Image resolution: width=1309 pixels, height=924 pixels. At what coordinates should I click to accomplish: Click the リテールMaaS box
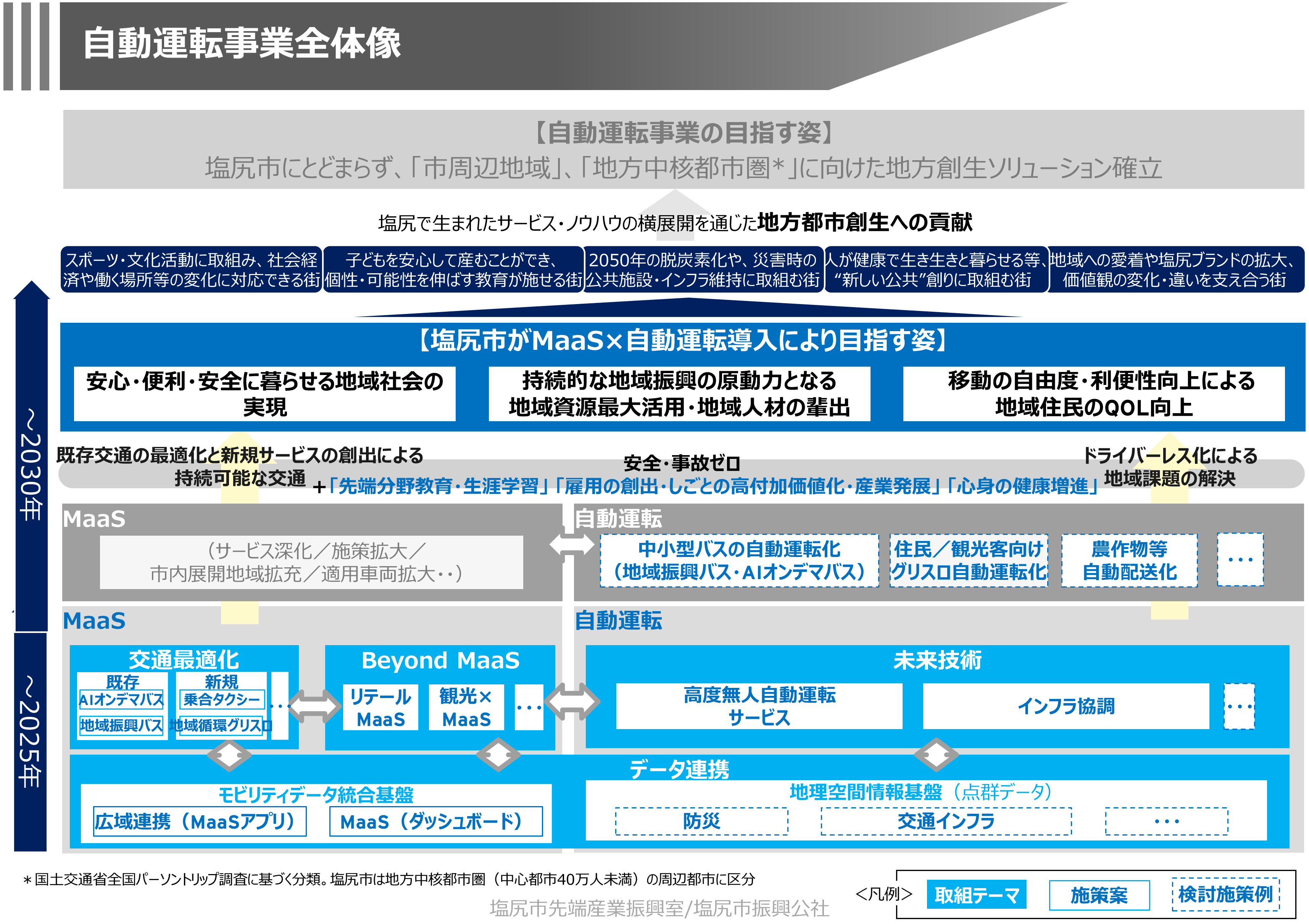(x=380, y=707)
